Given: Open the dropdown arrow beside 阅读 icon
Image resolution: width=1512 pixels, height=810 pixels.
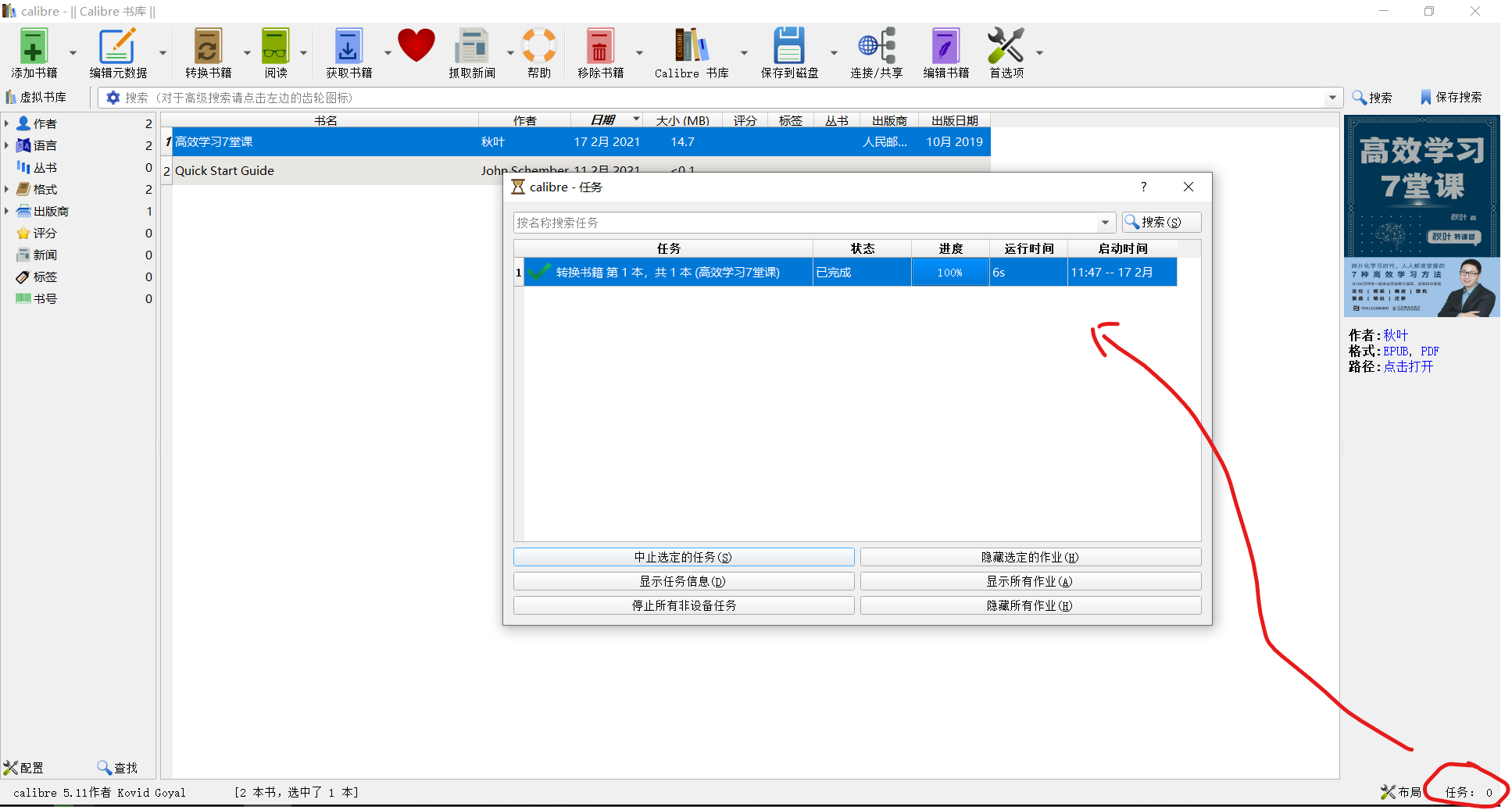Looking at the screenshot, I should point(303,53).
